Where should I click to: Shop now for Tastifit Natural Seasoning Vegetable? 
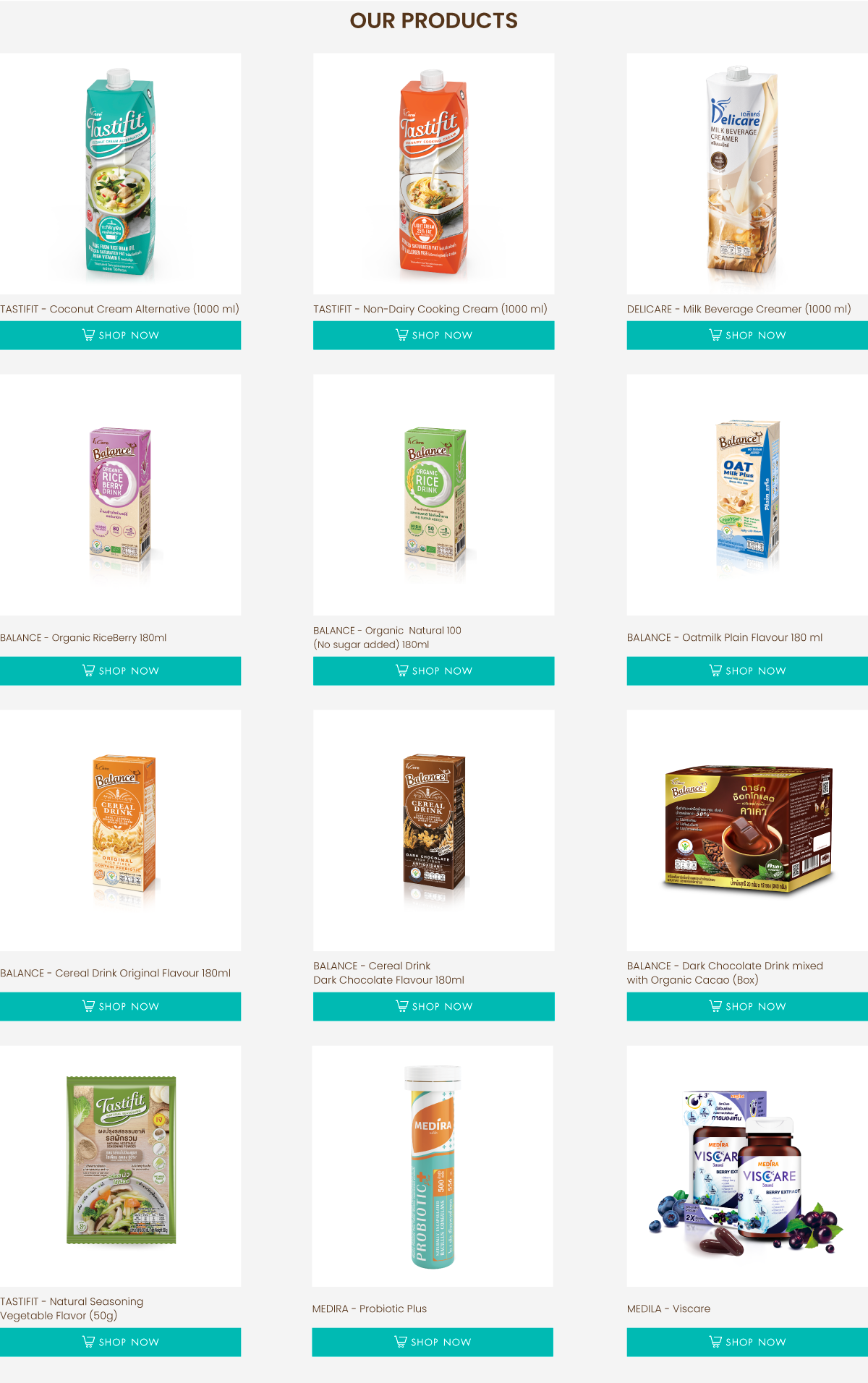(120, 1342)
